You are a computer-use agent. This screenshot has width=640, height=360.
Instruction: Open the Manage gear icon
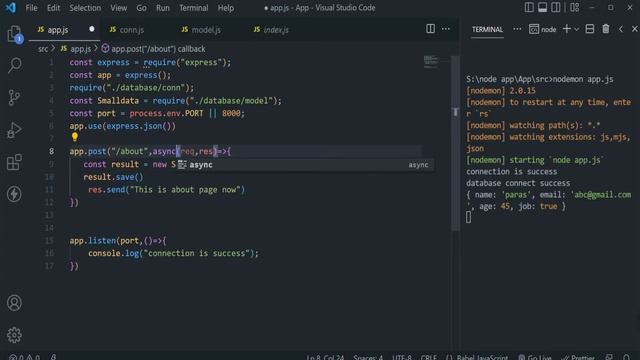click(x=14, y=335)
